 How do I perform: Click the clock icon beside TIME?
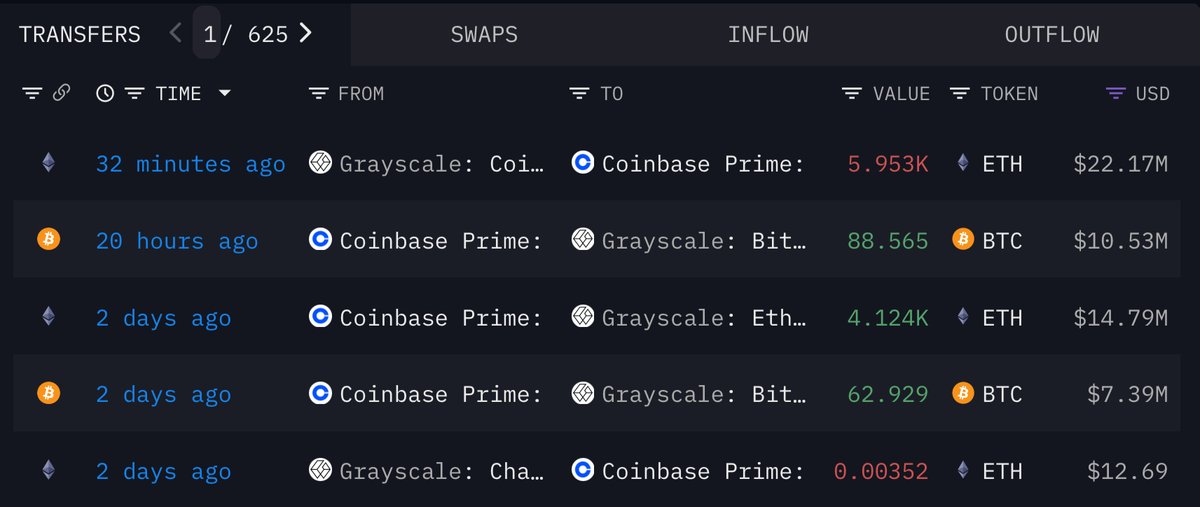click(x=105, y=93)
